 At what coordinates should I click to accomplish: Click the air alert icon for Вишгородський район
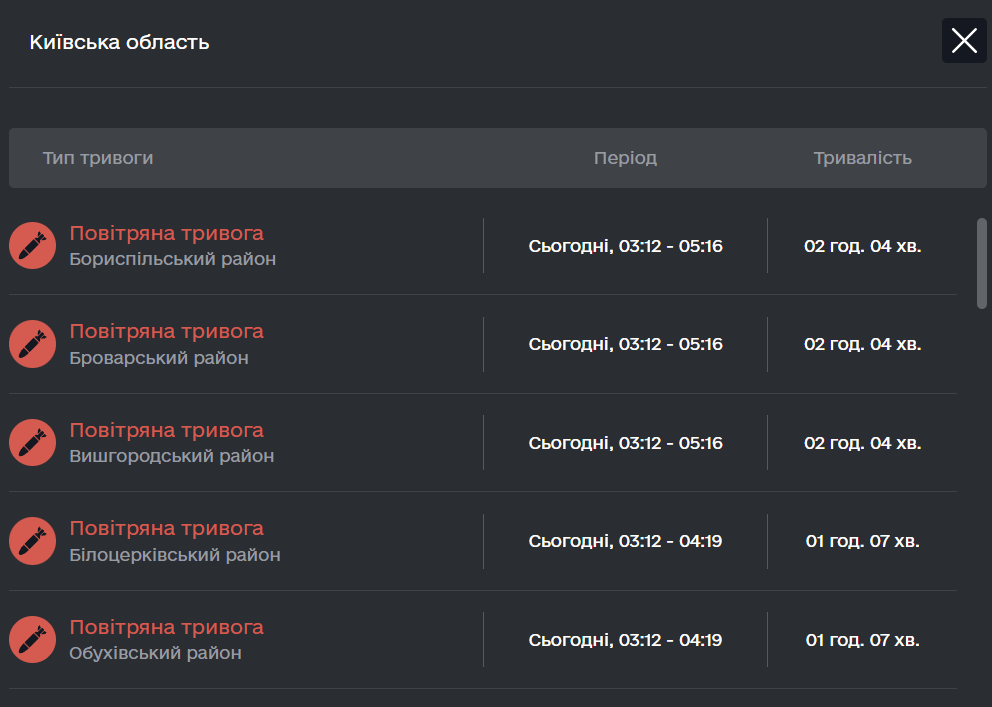click(x=32, y=443)
